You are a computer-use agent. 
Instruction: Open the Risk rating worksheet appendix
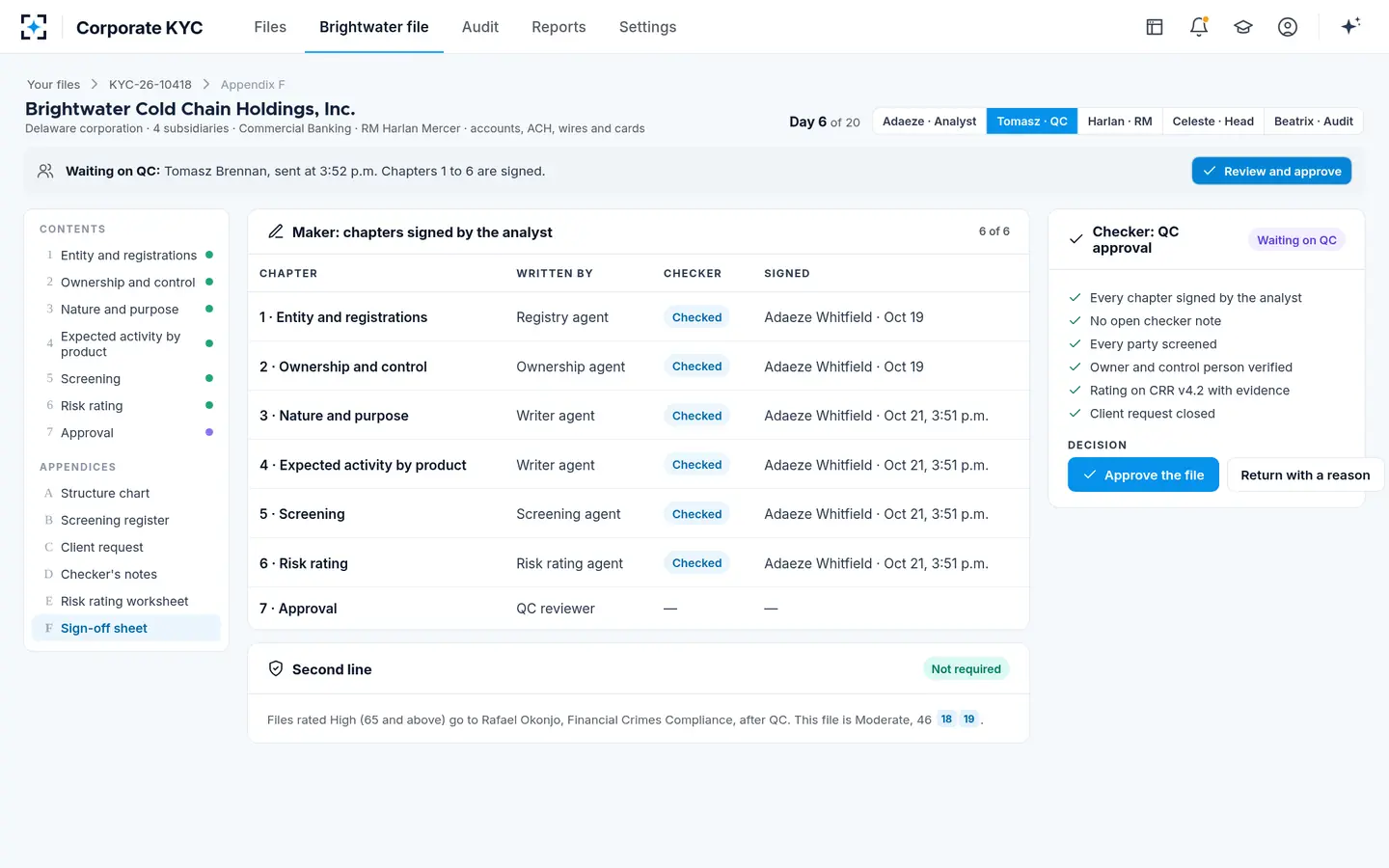coord(126,601)
